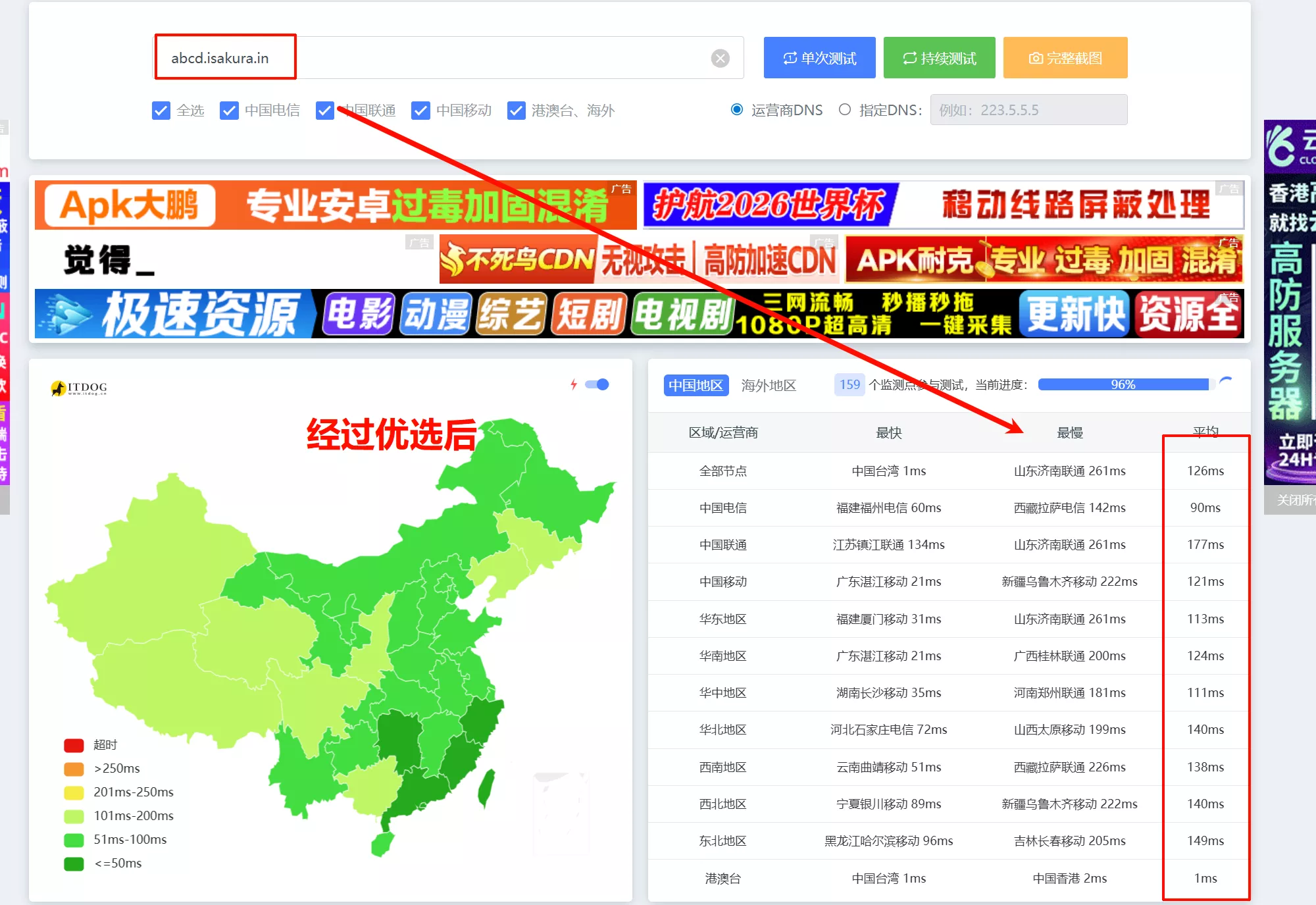This screenshot has width=1316, height=905.
Task: Sort by the 最慢 column header
Action: coord(1070,432)
